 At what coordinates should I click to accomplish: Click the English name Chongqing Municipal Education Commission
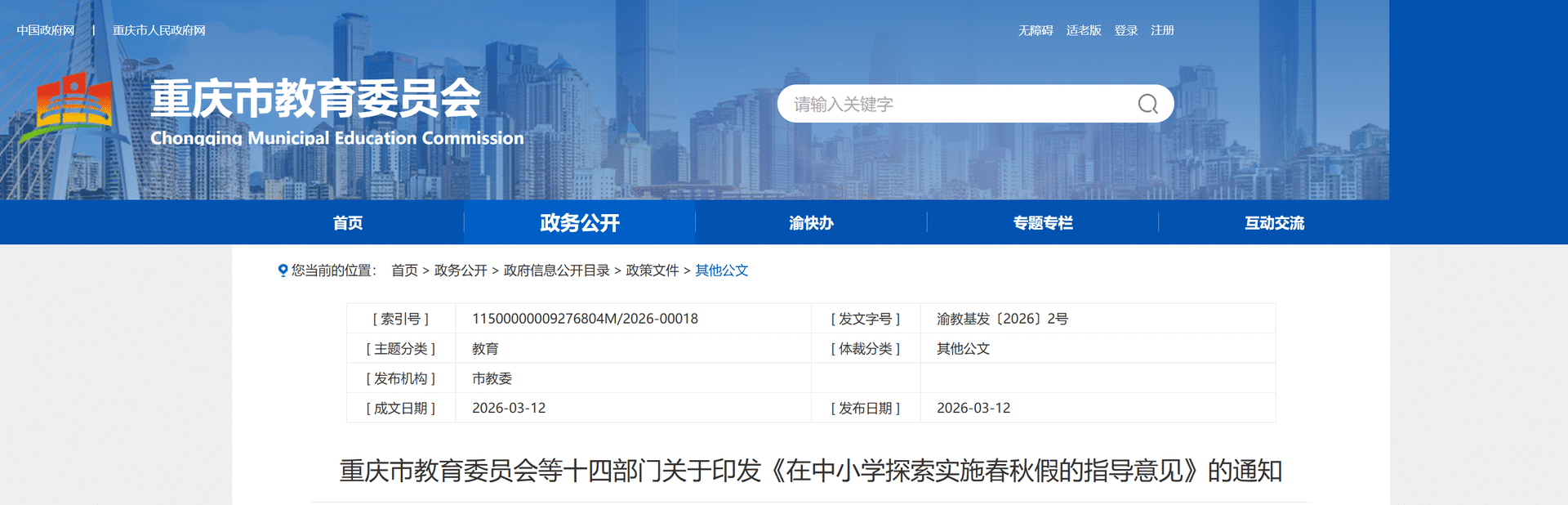(x=337, y=138)
